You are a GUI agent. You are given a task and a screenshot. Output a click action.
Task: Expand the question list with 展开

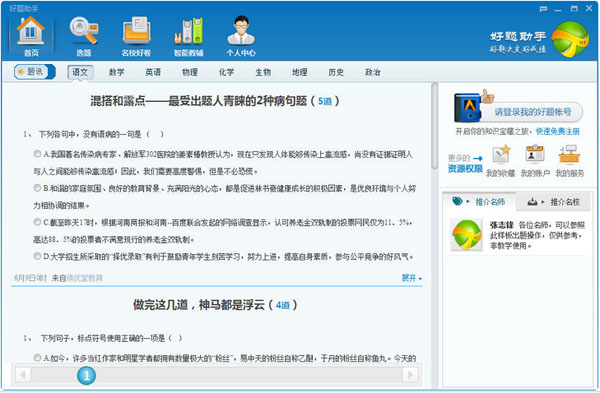click(411, 278)
